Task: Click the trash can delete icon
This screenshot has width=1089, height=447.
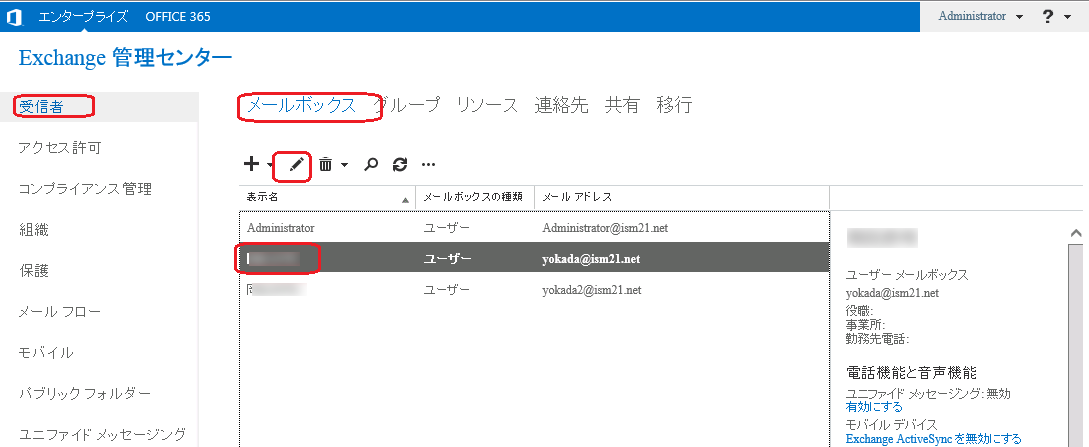Action: [325, 164]
